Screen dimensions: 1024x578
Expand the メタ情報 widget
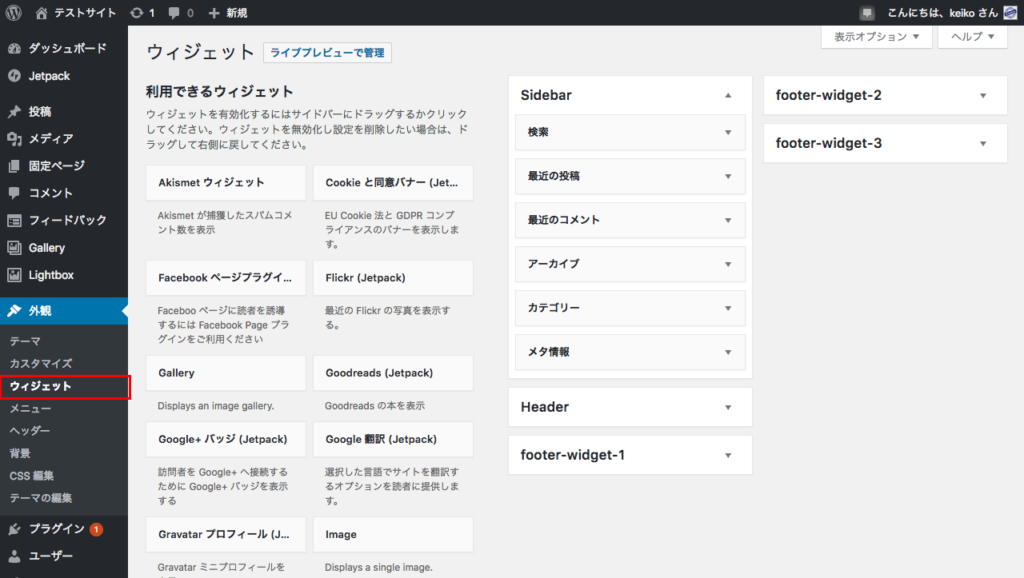728,352
